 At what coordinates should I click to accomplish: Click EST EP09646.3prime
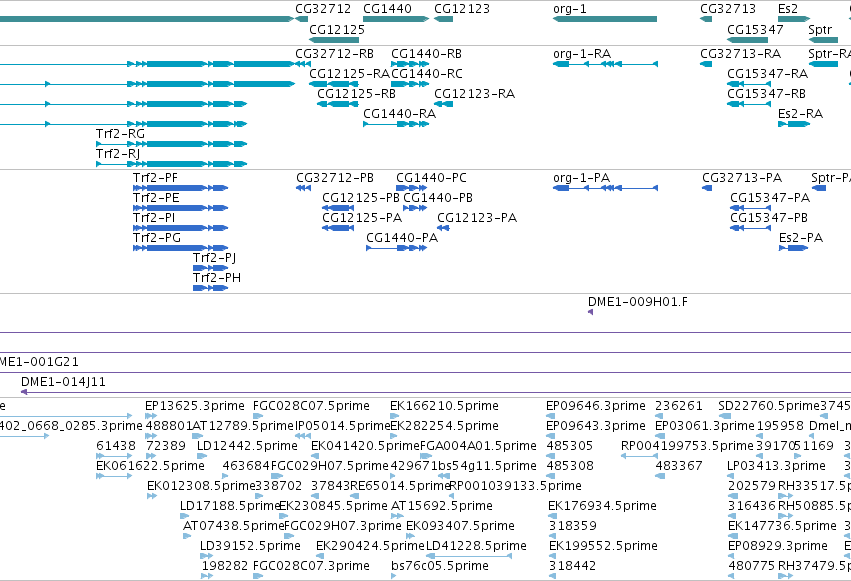coord(551,416)
